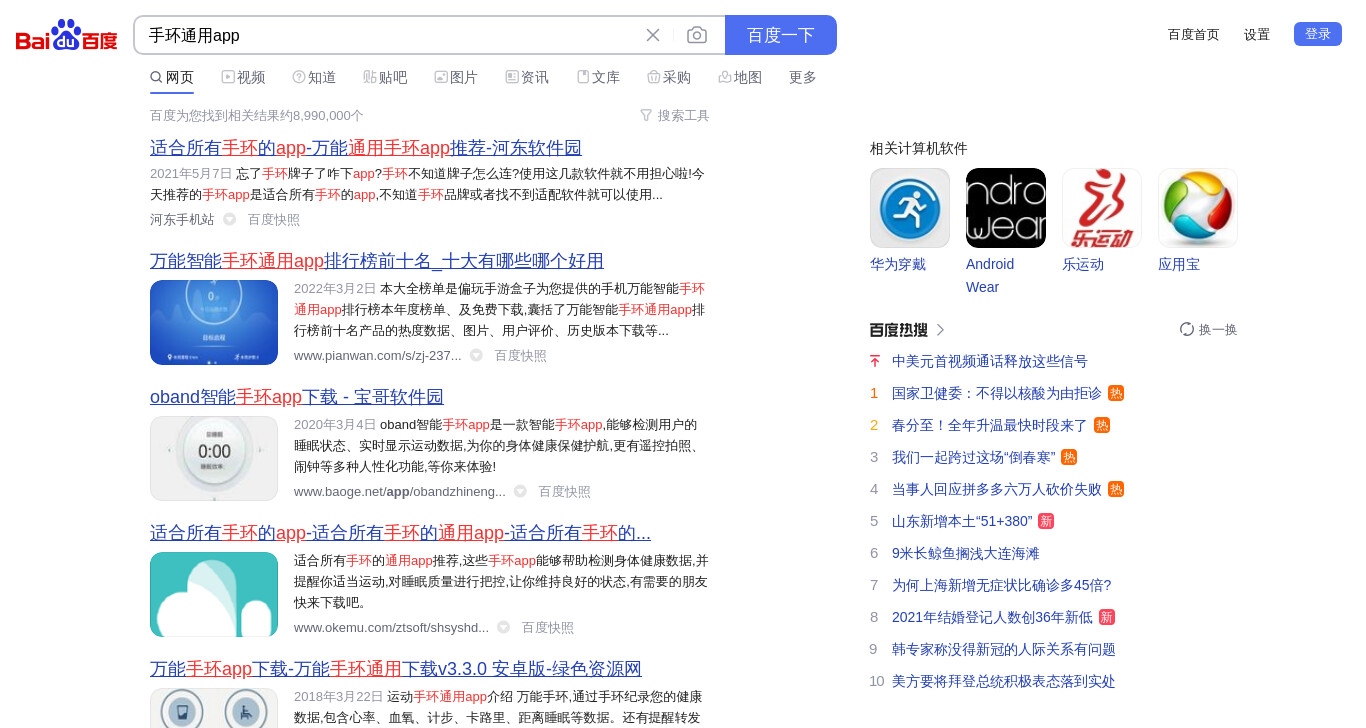The image size is (1366, 728).
Task: Switch to the 文库 tab
Action: [x=598, y=77]
